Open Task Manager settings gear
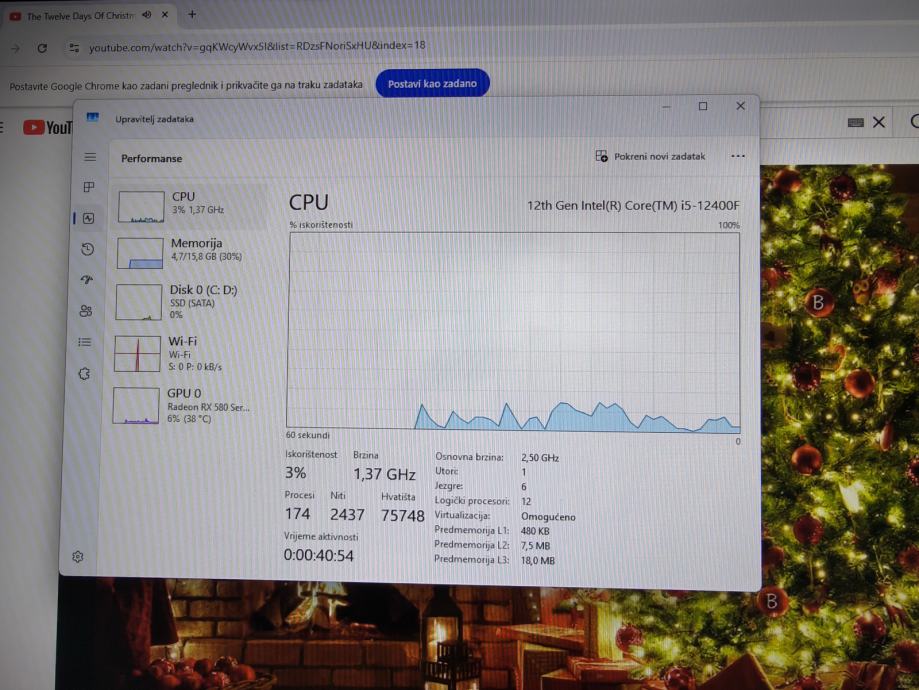The image size is (919, 690). pos(77,556)
